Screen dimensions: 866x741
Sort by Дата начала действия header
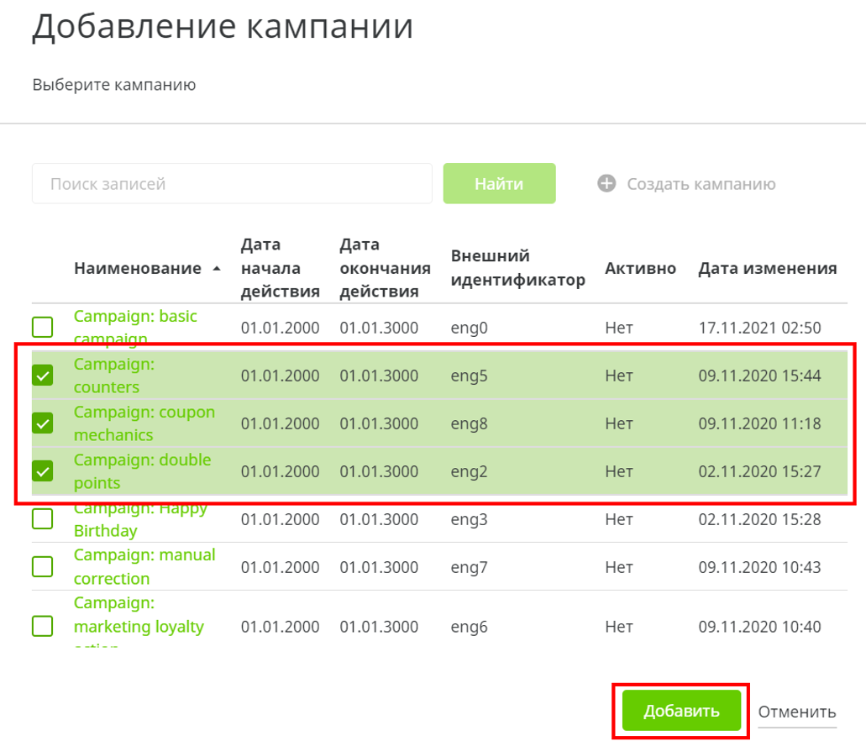[279, 268]
